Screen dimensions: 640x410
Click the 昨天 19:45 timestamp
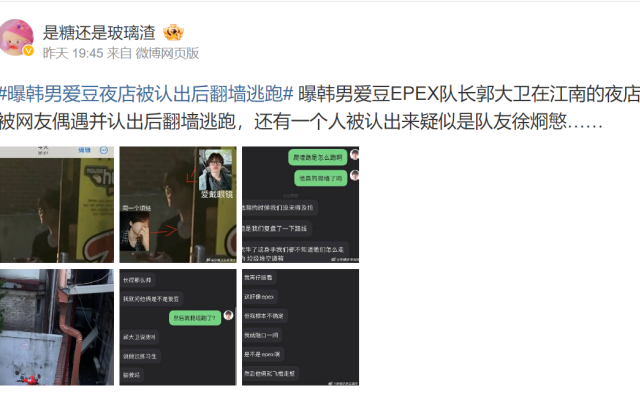coord(73,53)
